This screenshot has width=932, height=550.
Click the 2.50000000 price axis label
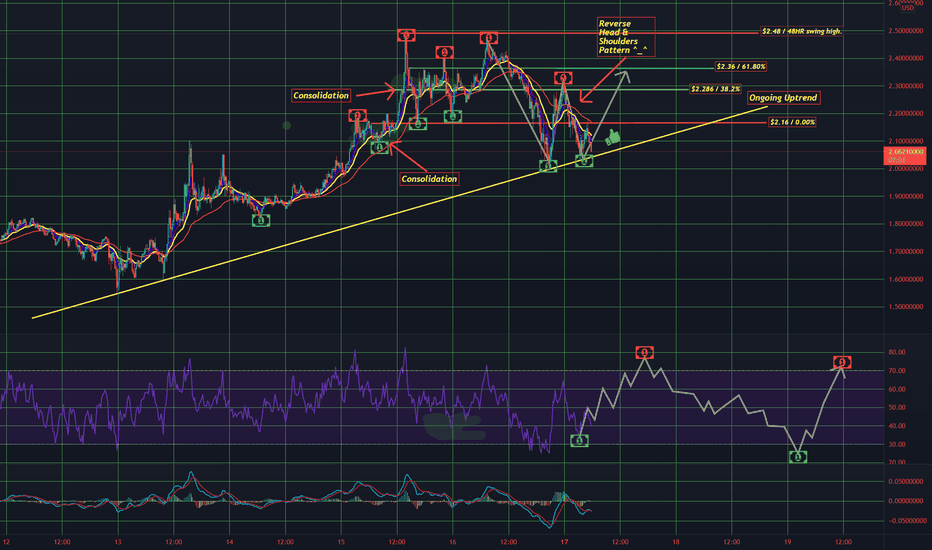point(906,30)
